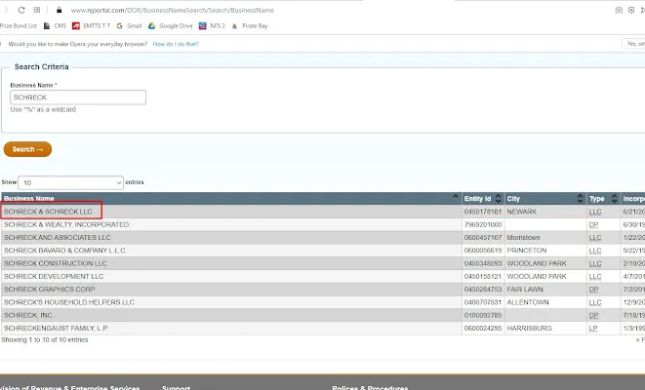
Task: Click entity id 7969201000
Action: (483, 225)
